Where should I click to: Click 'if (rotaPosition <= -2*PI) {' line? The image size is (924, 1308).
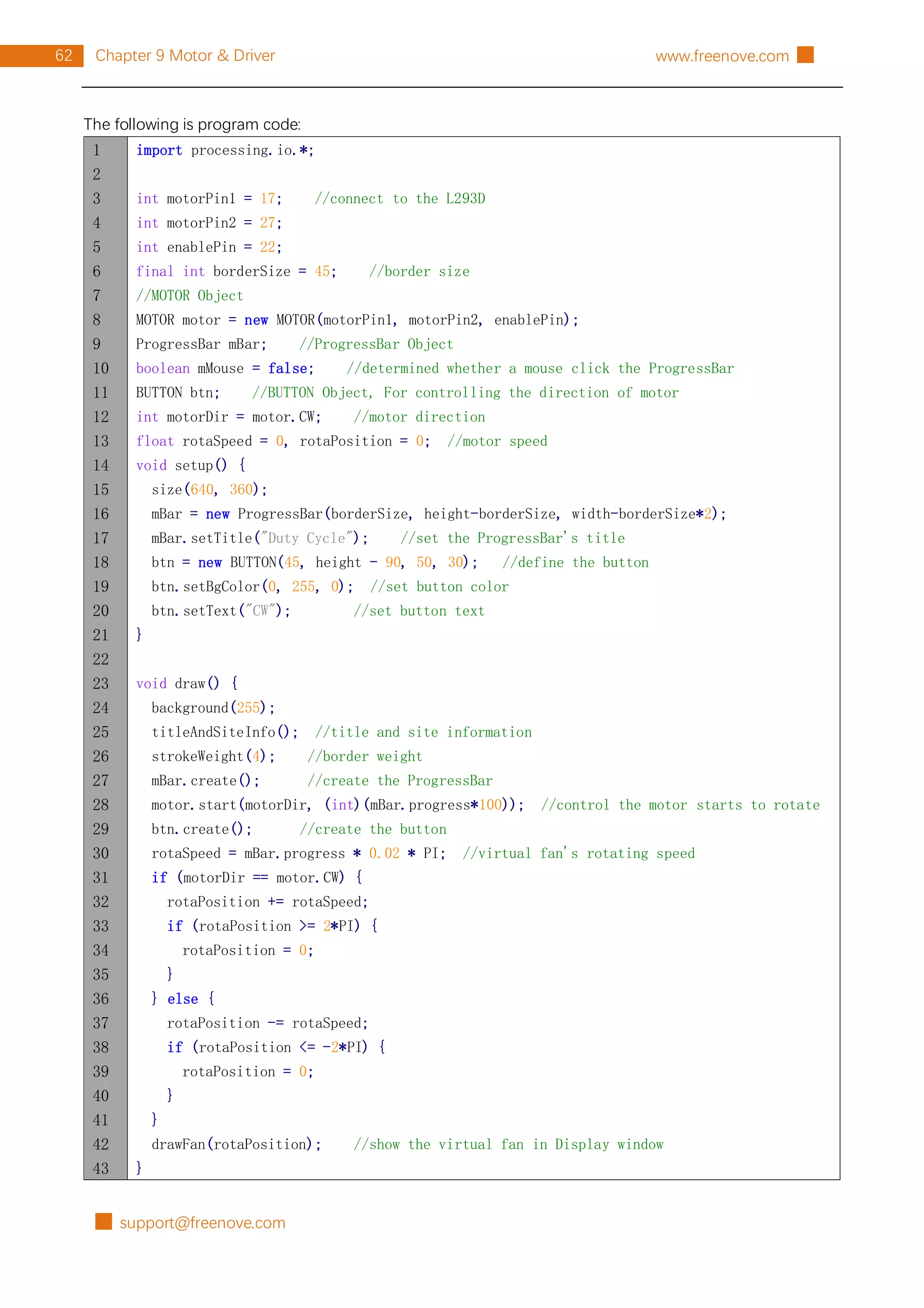[x=276, y=1047]
